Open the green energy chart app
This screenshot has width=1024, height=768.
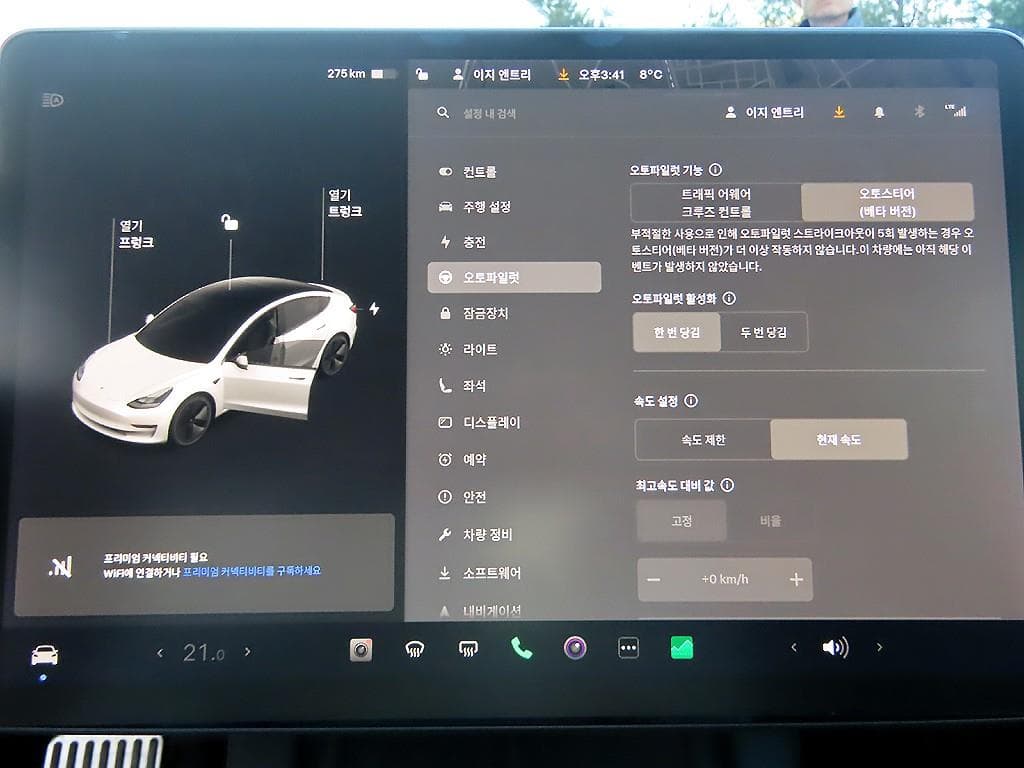(x=682, y=648)
